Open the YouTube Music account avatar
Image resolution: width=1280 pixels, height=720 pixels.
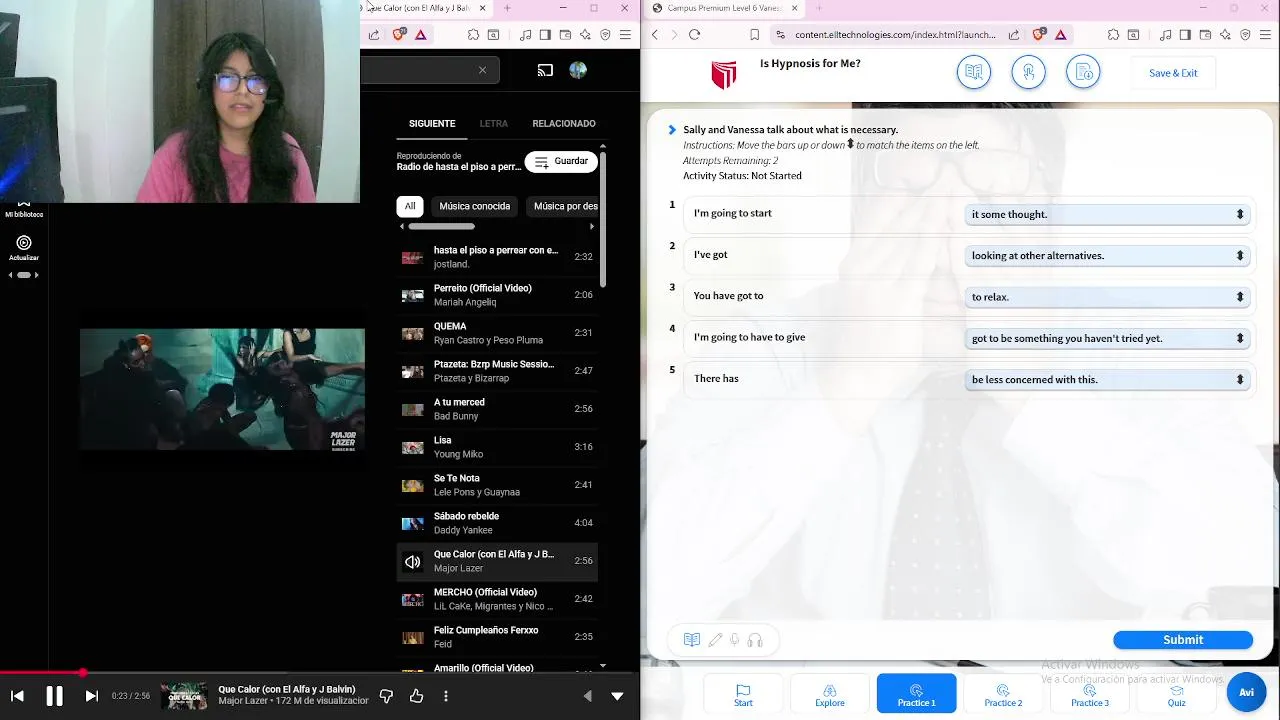tap(578, 70)
